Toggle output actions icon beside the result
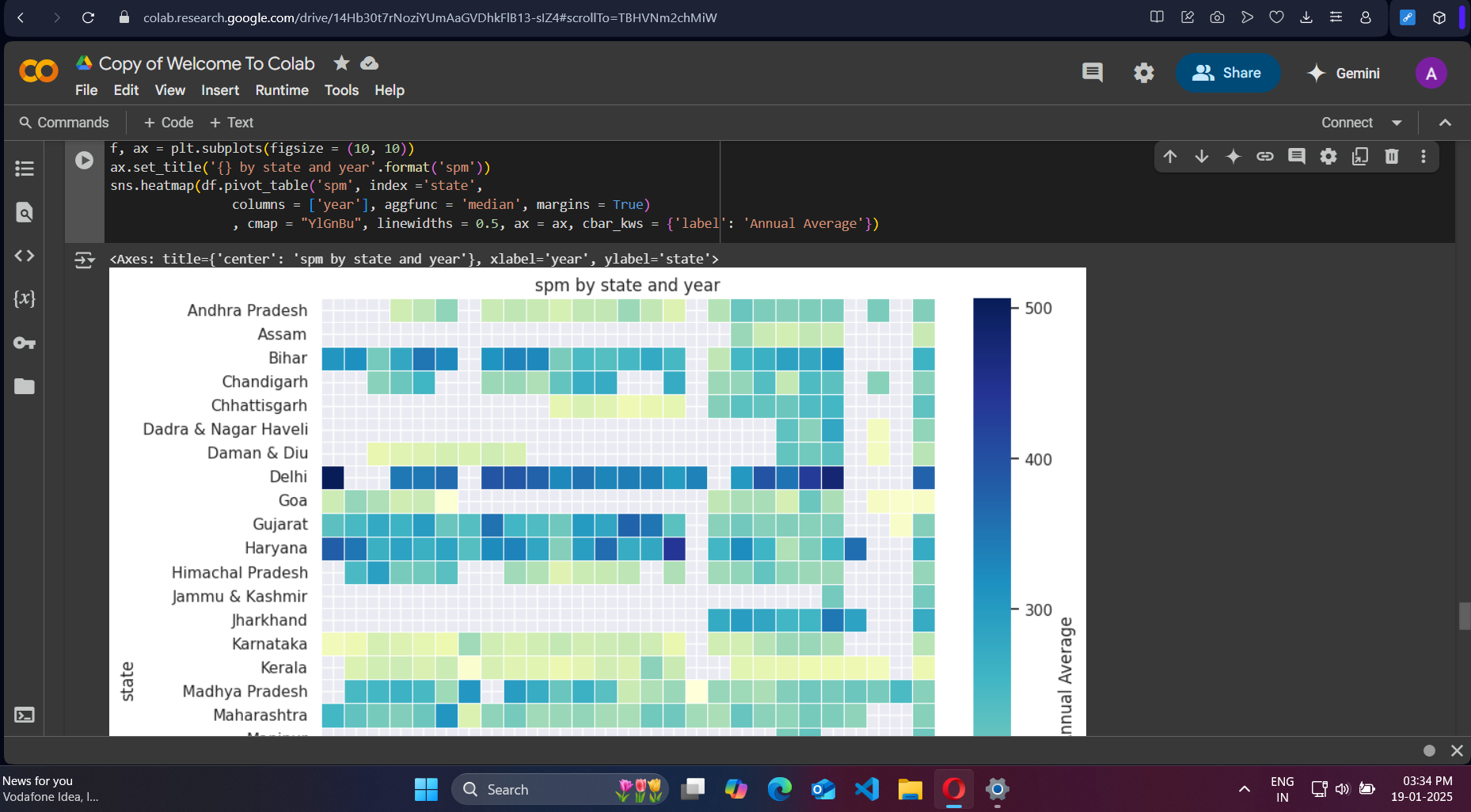 point(84,260)
